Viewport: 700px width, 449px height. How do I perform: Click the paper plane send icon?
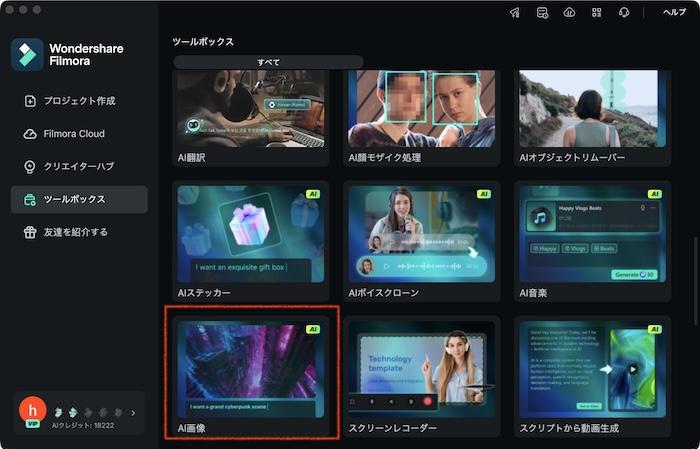515,12
